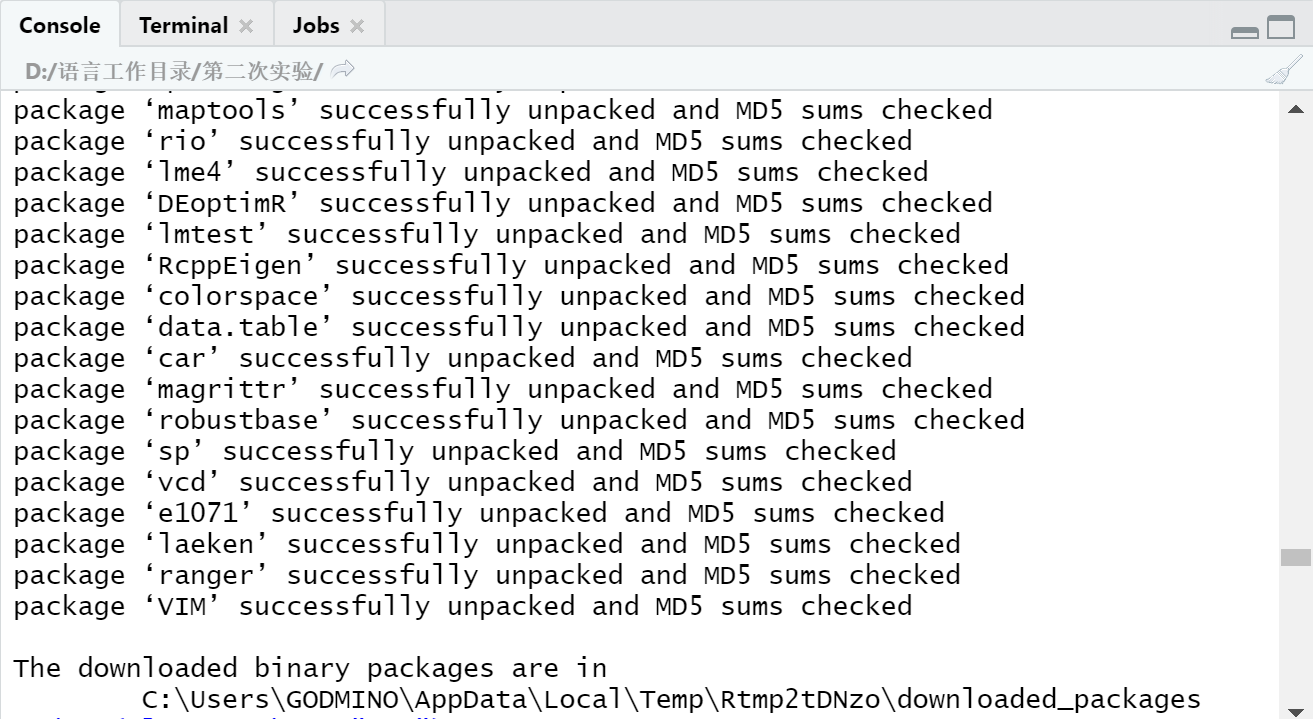This screenshot has width=1313, height=719.
Task: Open the working directory arrow icon
Action: pyautogui.click(x=343, y=70)
